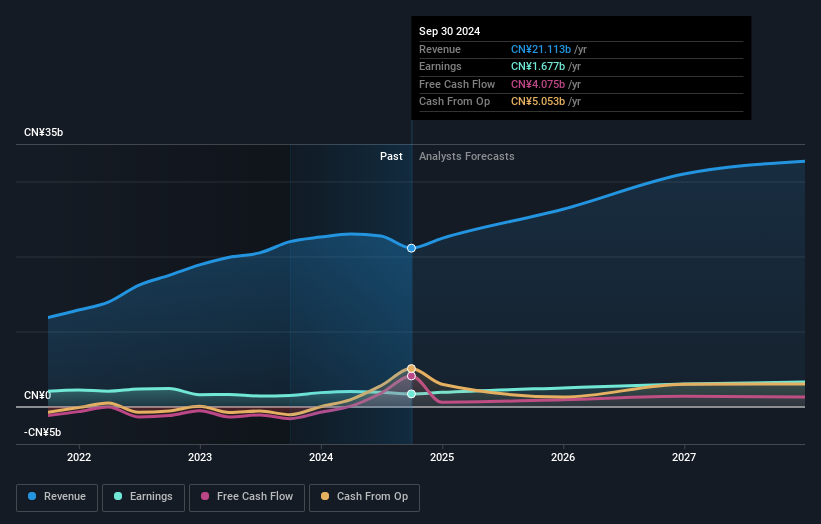Toggle the Earnings legend button
The image size is (821, 524).
tap(143, 497)
